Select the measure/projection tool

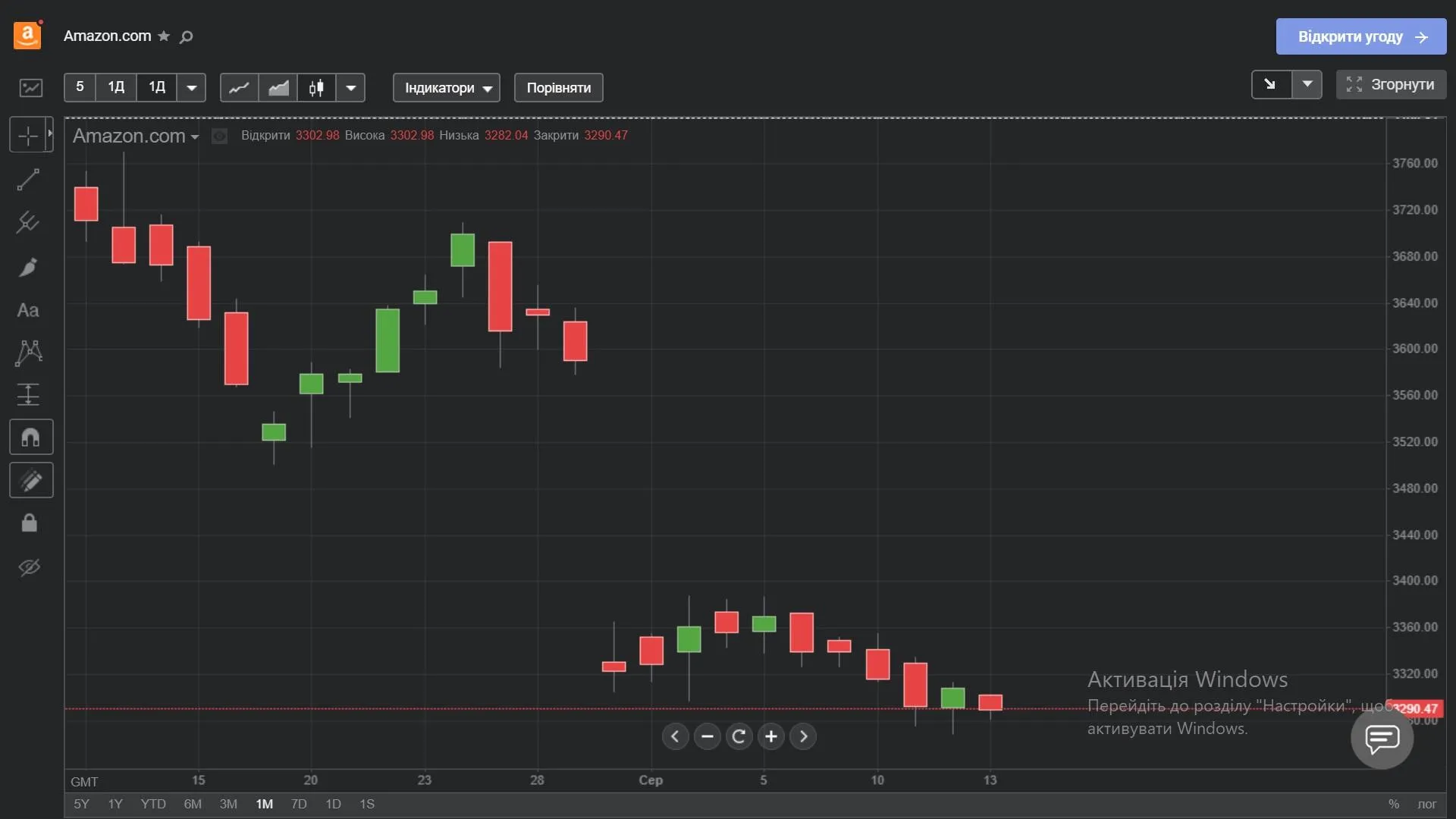point(28,395)
